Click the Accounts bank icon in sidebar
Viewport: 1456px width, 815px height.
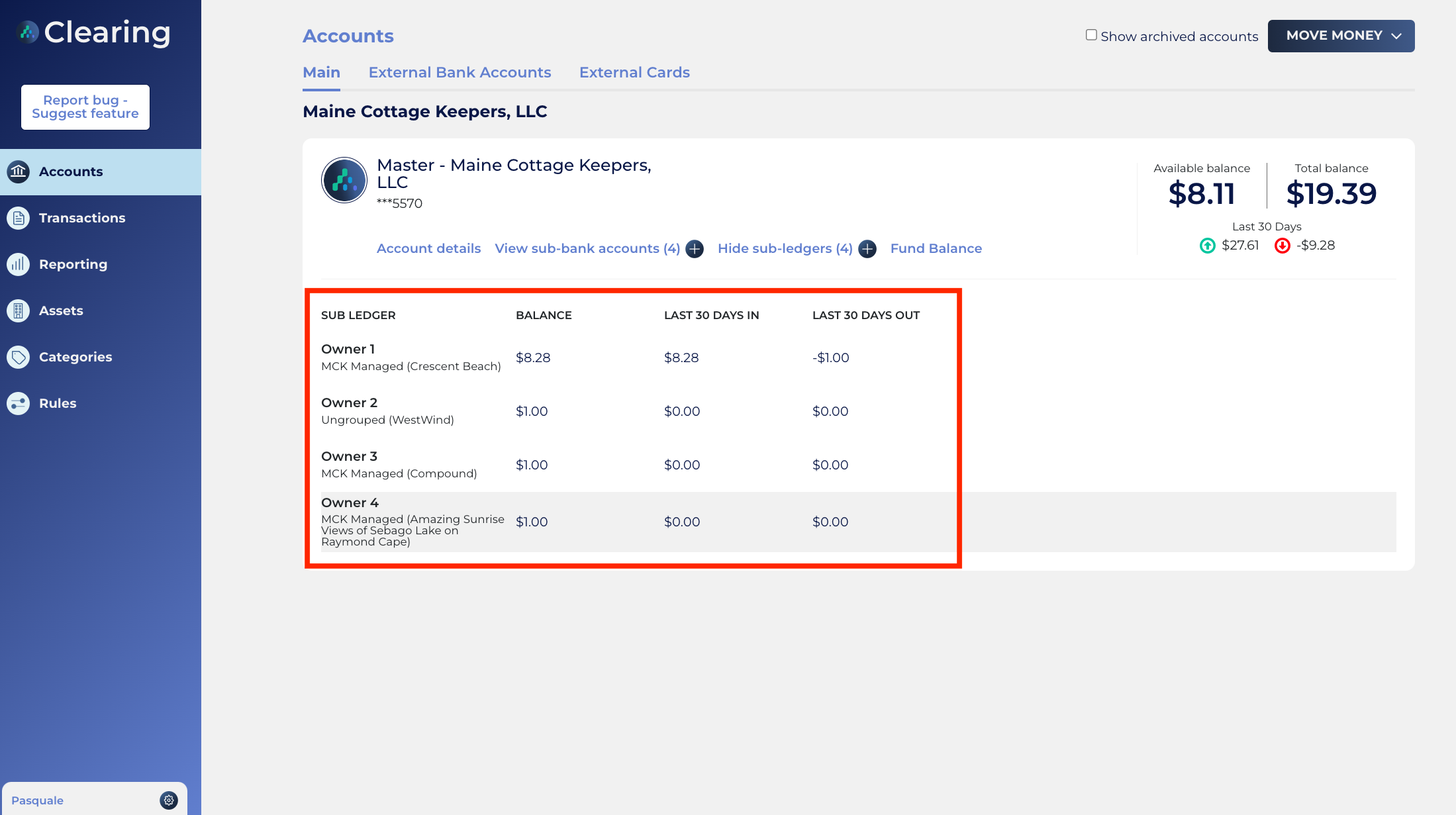tap(19, 172)
